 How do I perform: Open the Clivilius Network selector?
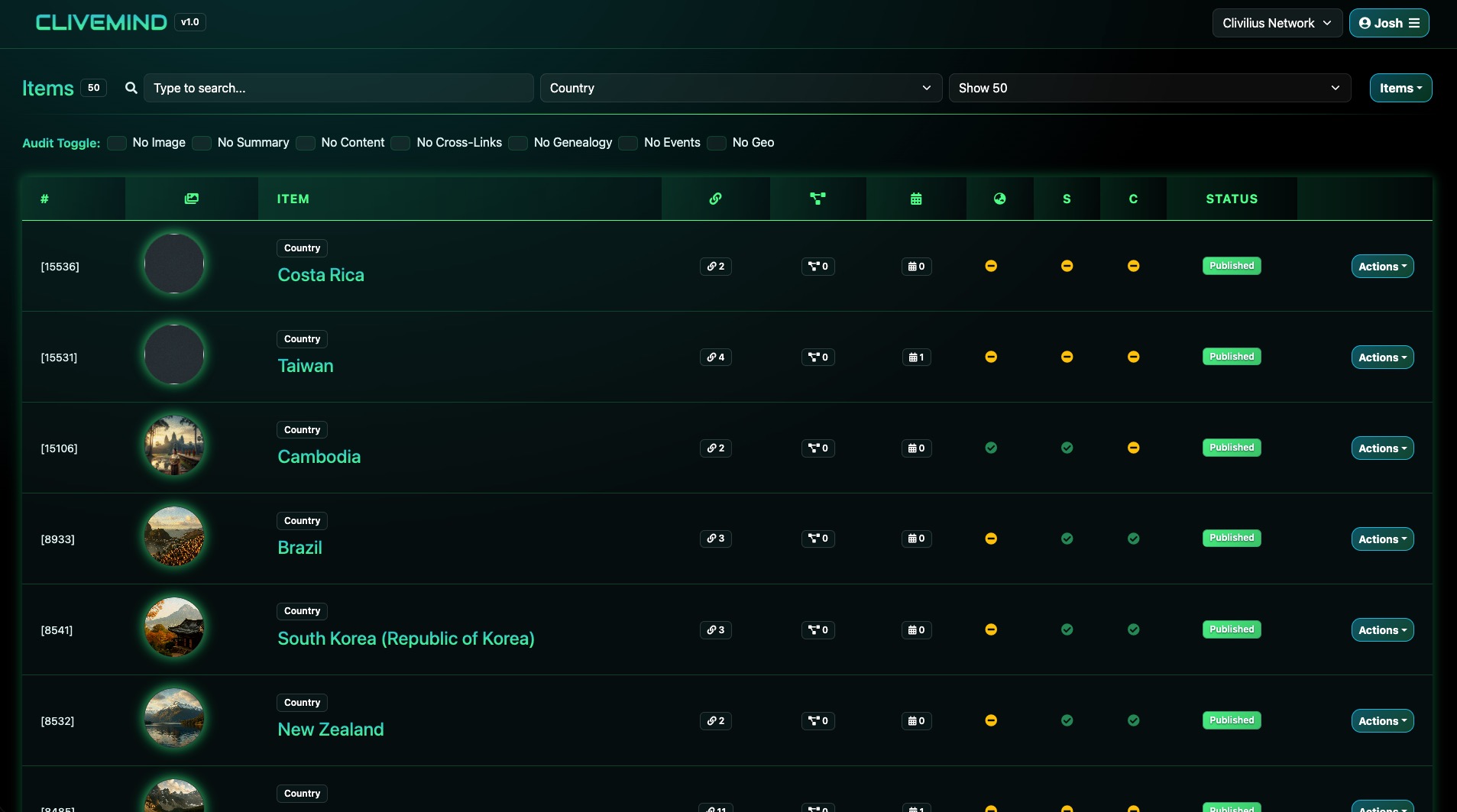click(1277, 23)
